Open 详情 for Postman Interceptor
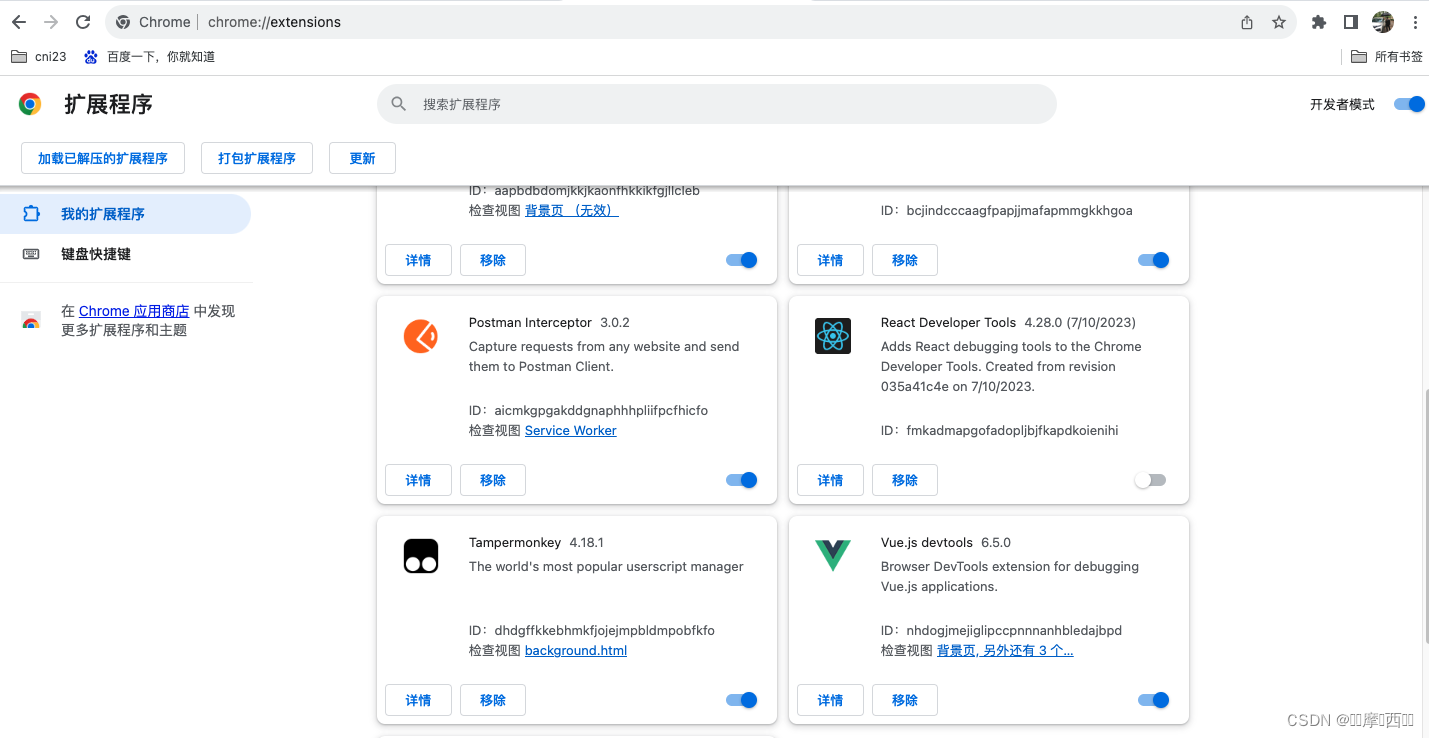This screenshot has height=738, width=1429. tap(418, 480)
